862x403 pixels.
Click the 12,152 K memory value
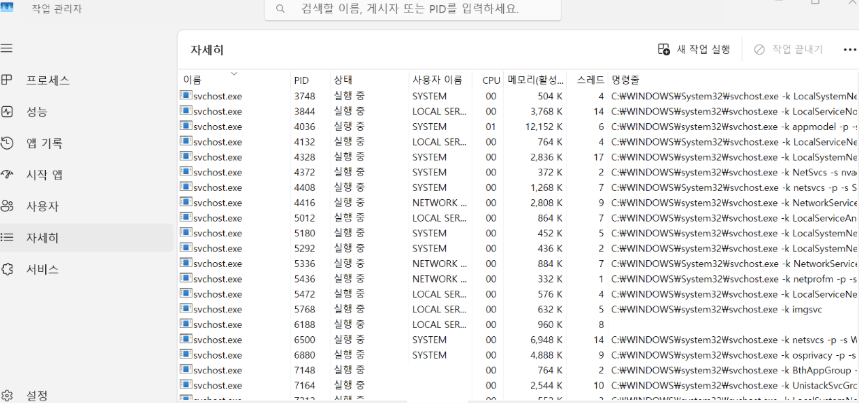pyautogui.click(x=543, y=126)
